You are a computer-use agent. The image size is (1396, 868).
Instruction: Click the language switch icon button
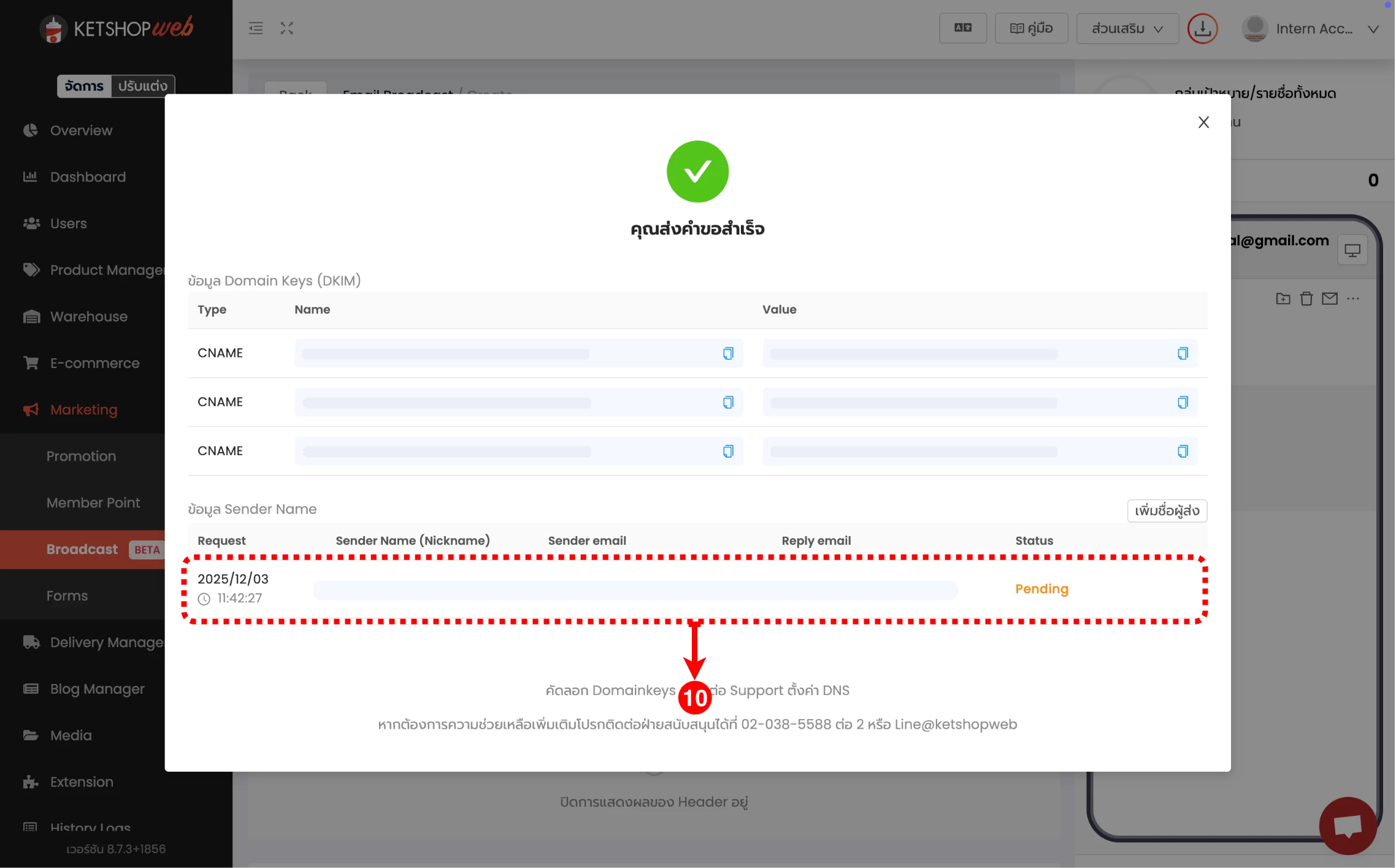coord(962,28)
